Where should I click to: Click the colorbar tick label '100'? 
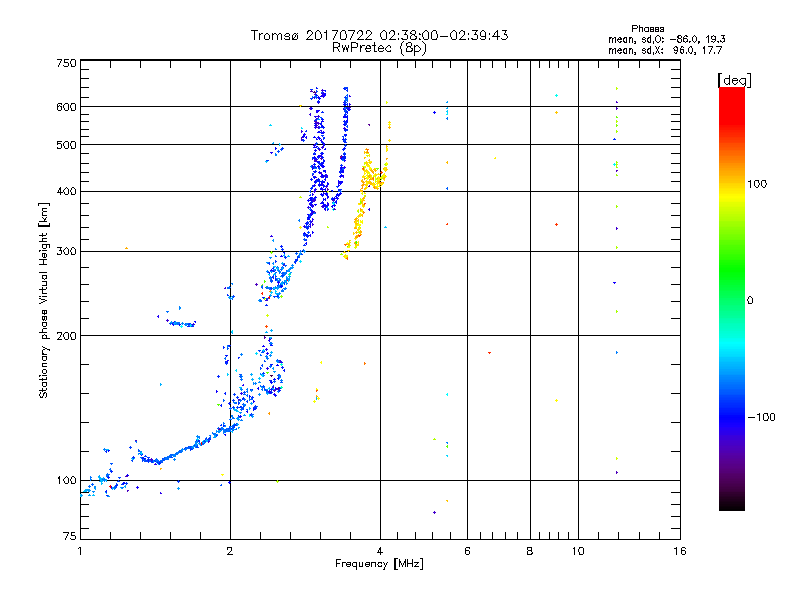point(757,184)
